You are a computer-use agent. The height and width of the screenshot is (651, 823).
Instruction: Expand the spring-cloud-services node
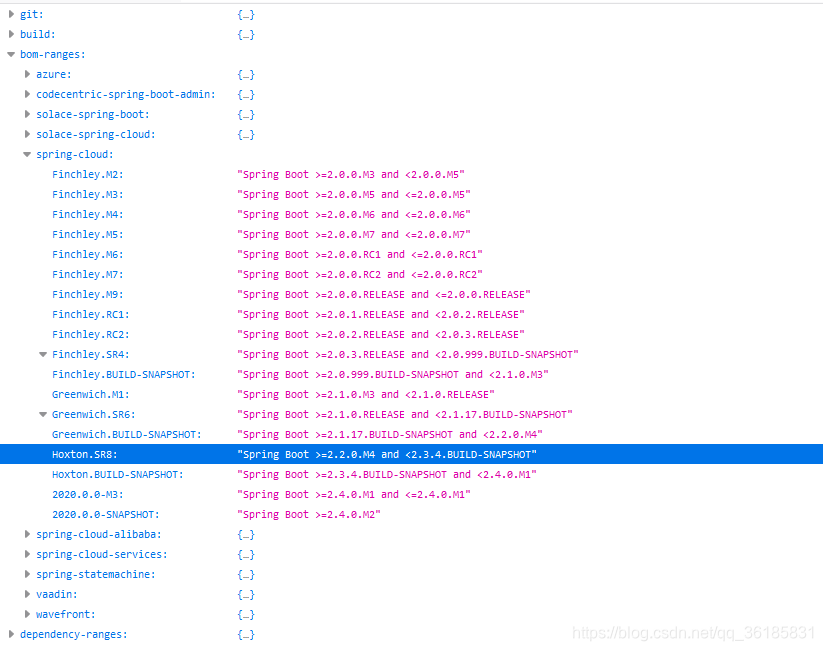pos(27,554)
